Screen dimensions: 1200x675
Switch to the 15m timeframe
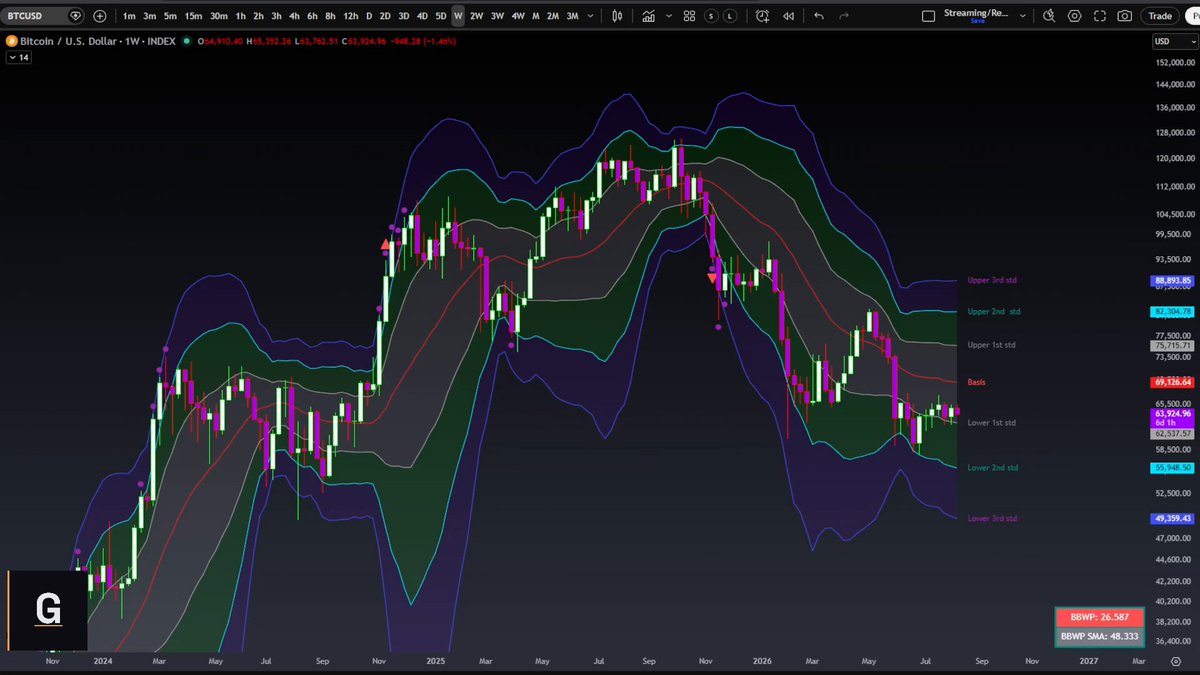(193, 16)
